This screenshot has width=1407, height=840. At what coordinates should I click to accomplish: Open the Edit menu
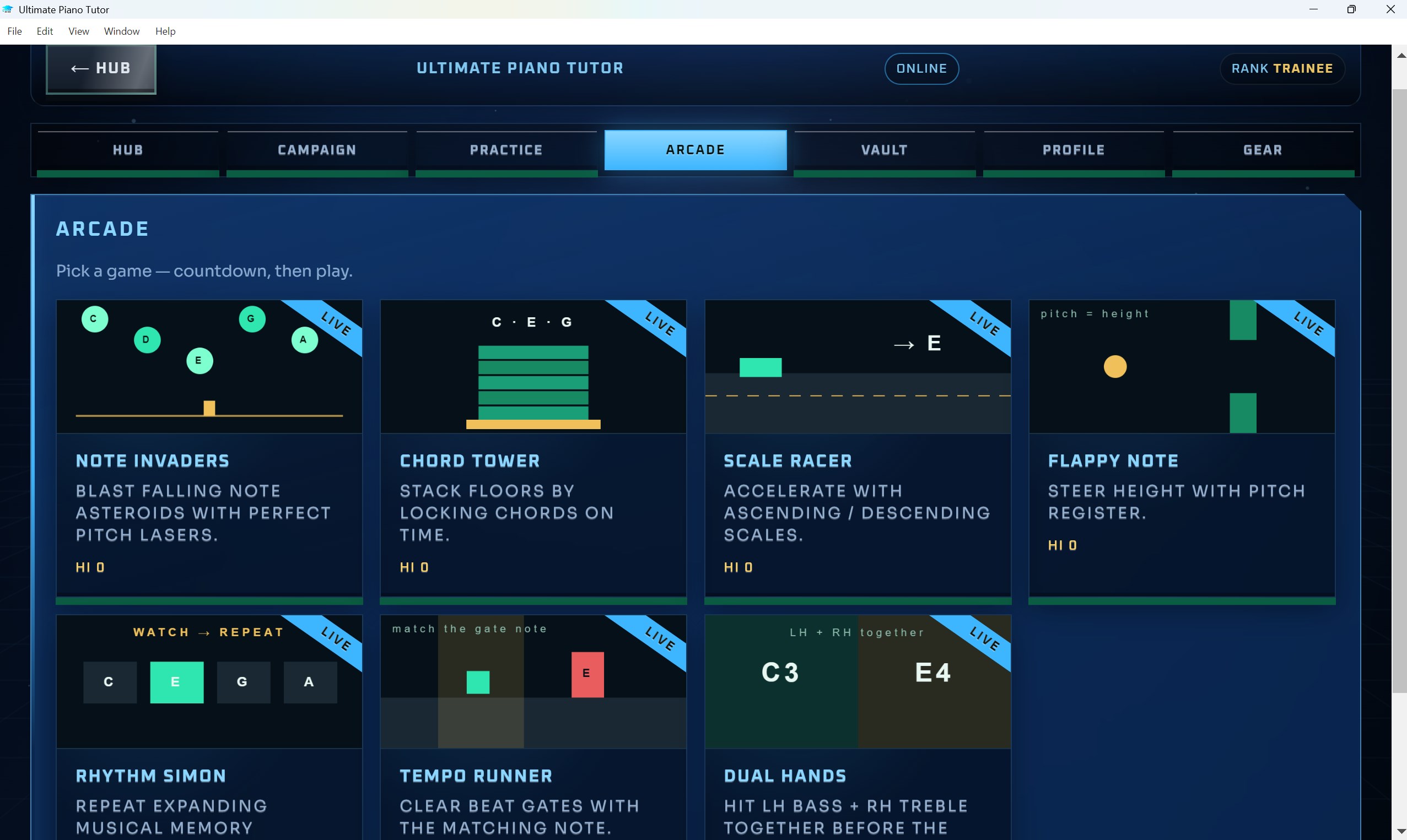[x=45, y=31]
